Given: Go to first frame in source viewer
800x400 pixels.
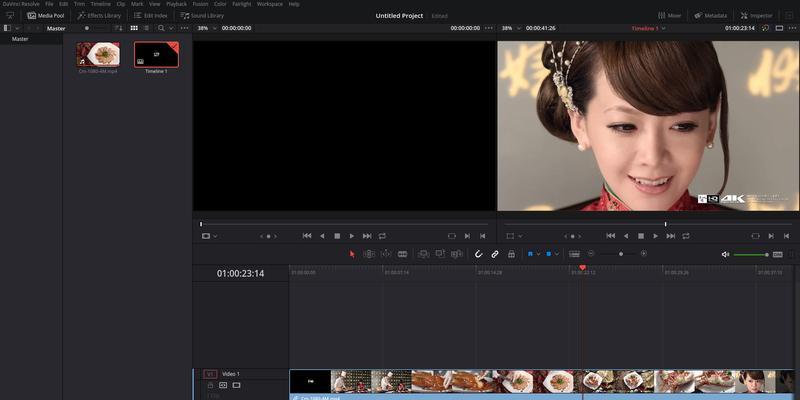Looking at the screenshot, I should tap(307, 236).
